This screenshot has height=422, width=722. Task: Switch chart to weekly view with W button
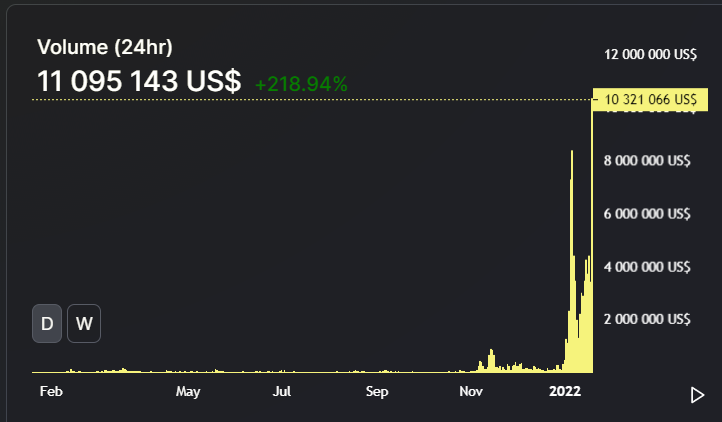point(84,323)
